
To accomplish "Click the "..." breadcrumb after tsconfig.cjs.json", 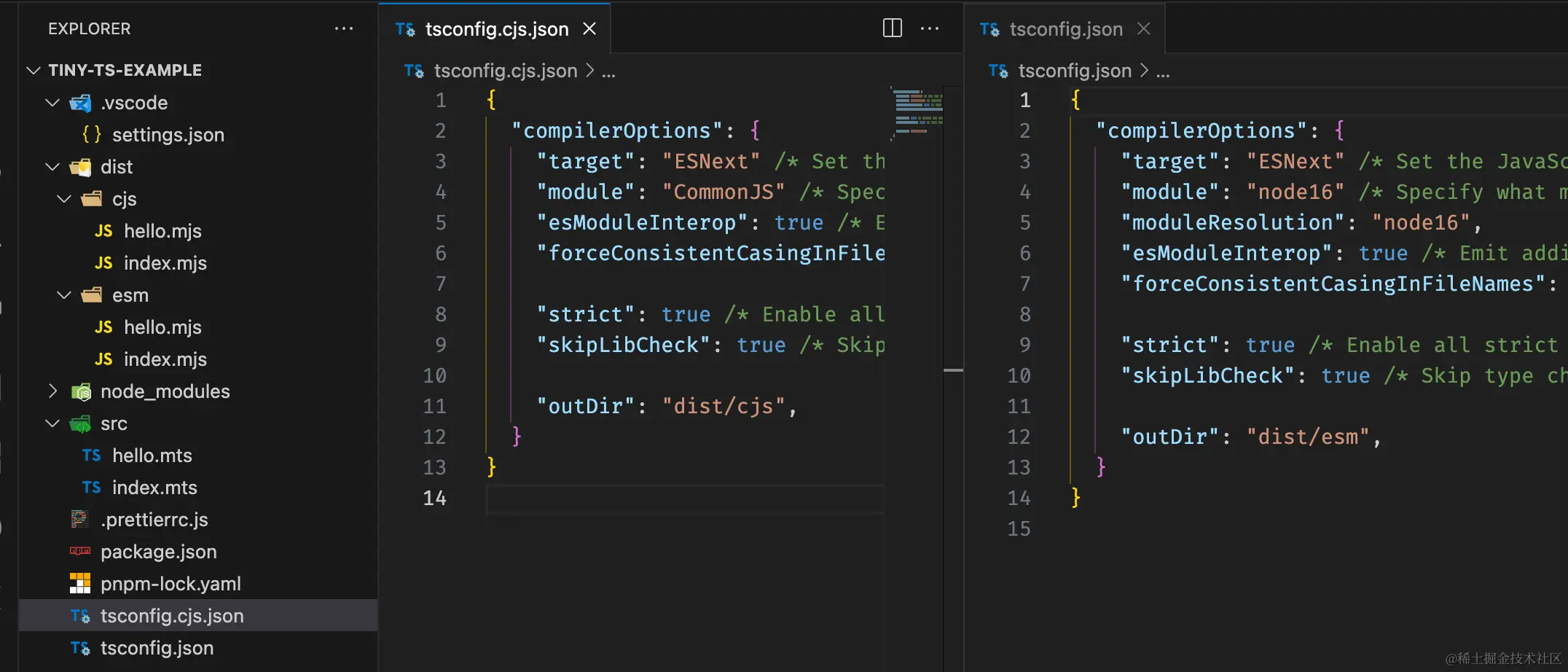I will (609, 71).
